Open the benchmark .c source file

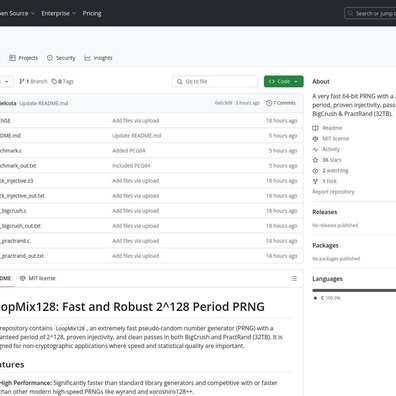tap(11, 151)
